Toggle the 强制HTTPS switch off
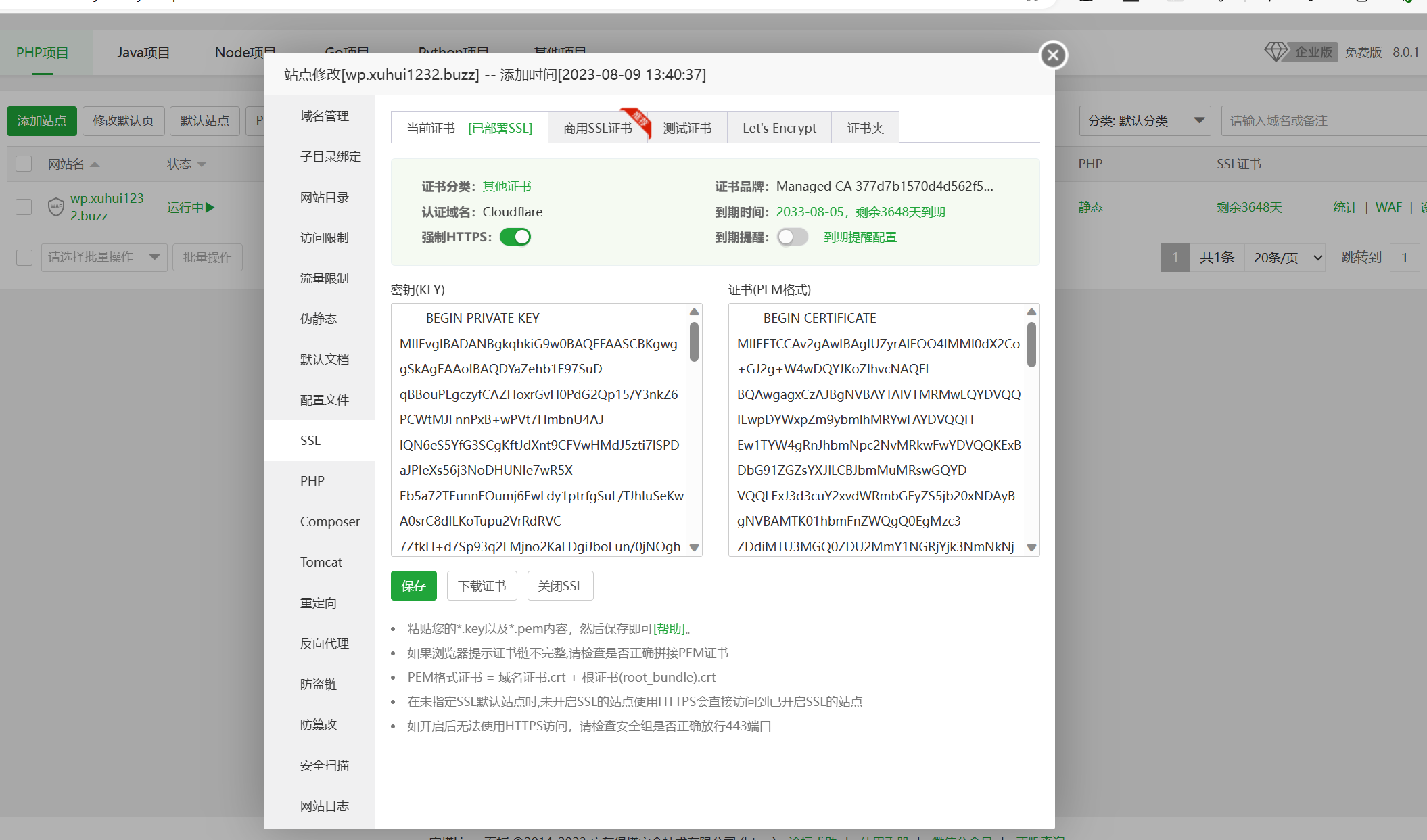 point(515,237)
